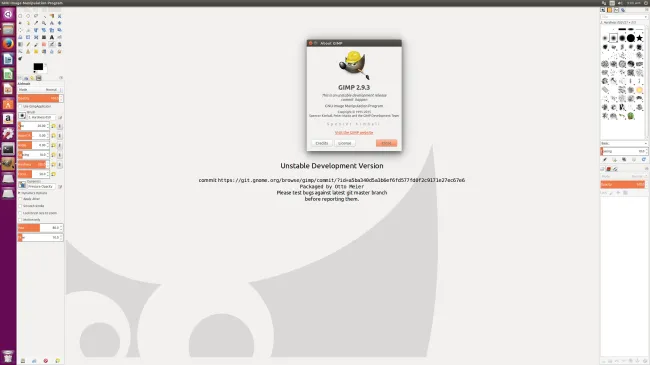Screen dimensions: 650x365
Task: Open the paint Mode dropdown
Action: 41,90
